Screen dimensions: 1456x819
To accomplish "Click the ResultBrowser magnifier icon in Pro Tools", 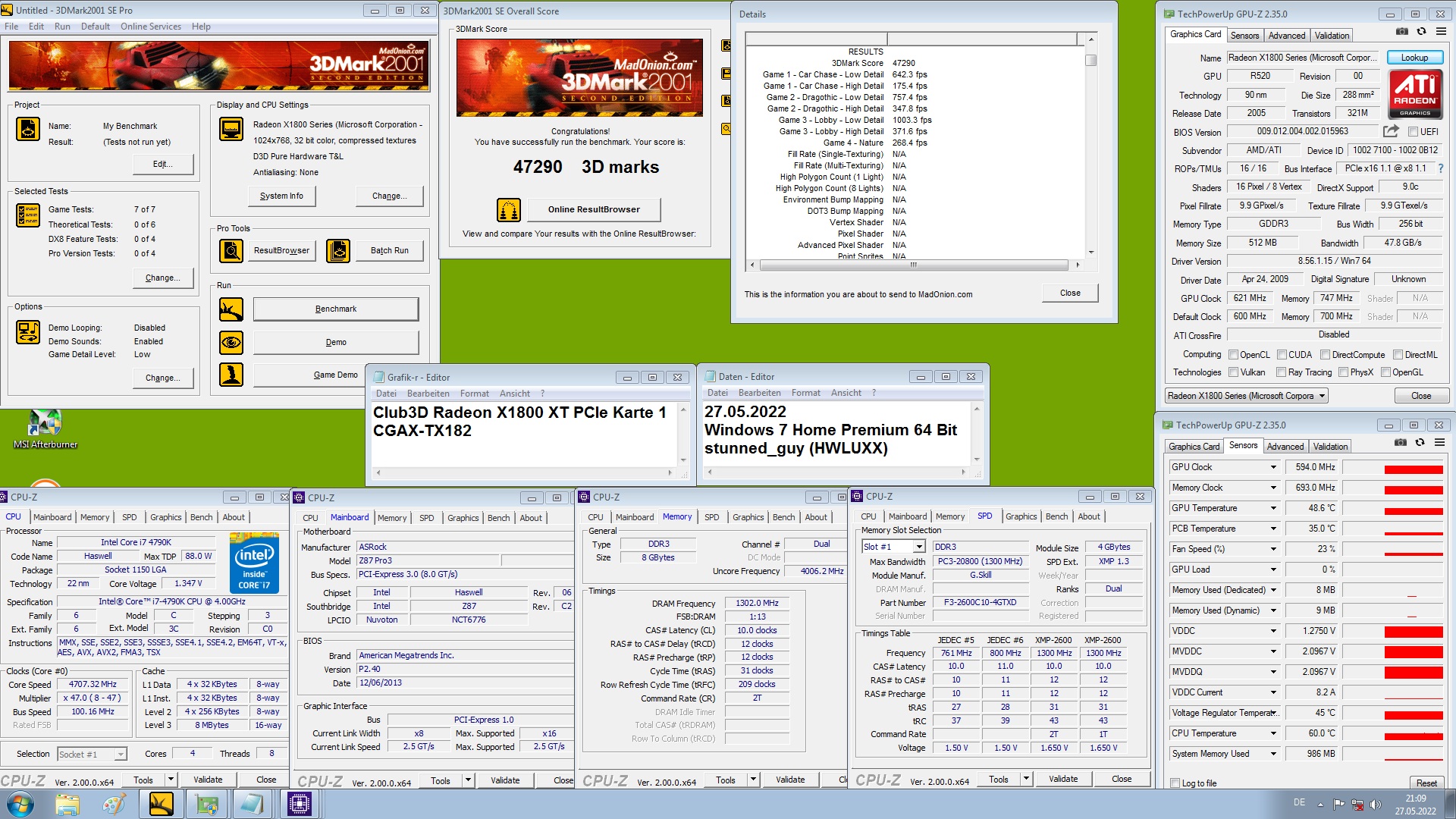I will [x=231, y=250].
